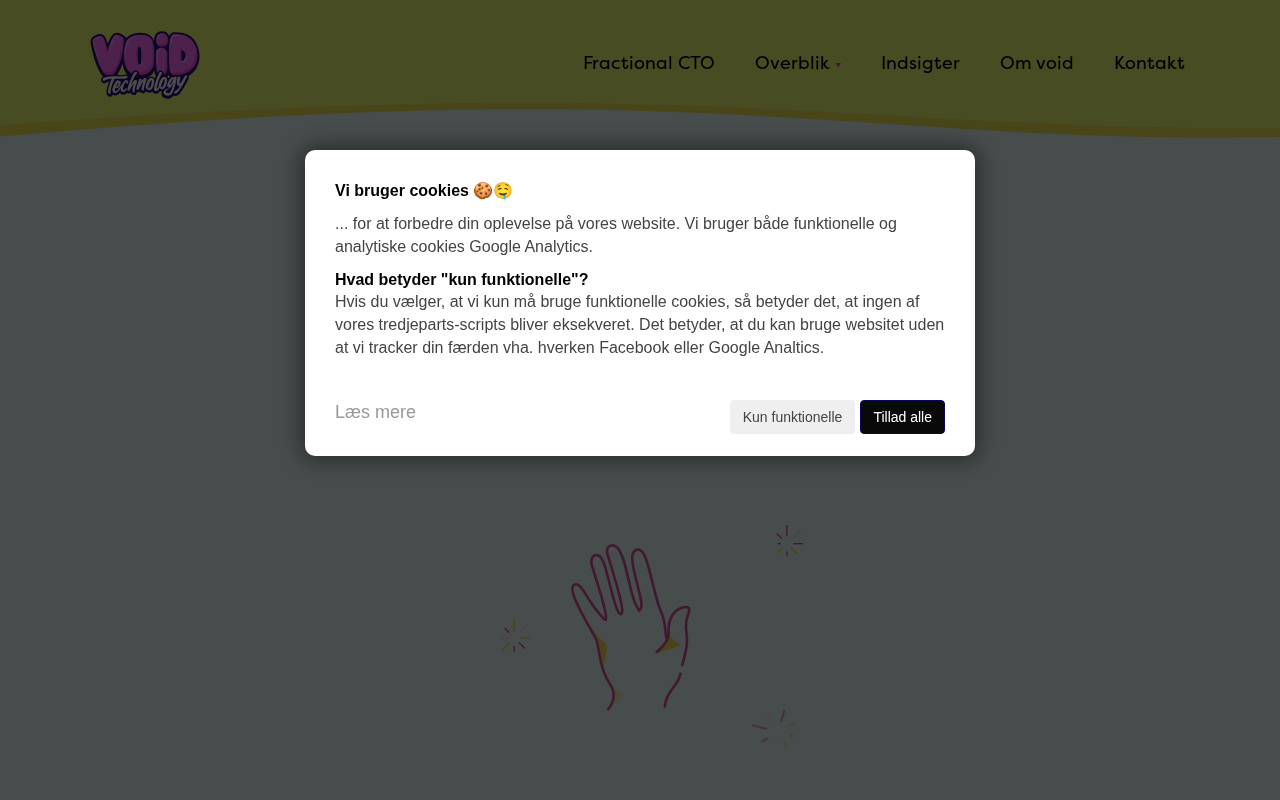Open the Om void page
Image resolution: width=1280 pixels, height=800 pixels.
pyautogui.click(x=1037, y=63)
